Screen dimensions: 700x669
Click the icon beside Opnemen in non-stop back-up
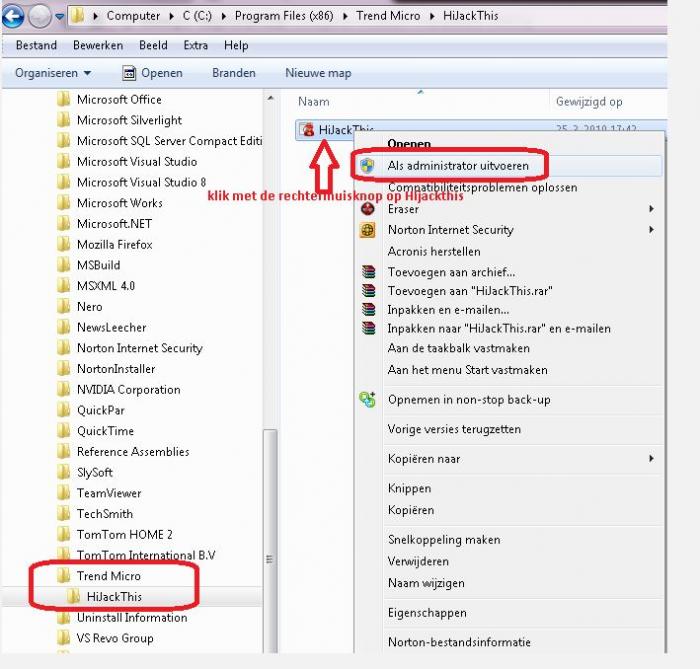pyautogui.click(x=367, y=399)
